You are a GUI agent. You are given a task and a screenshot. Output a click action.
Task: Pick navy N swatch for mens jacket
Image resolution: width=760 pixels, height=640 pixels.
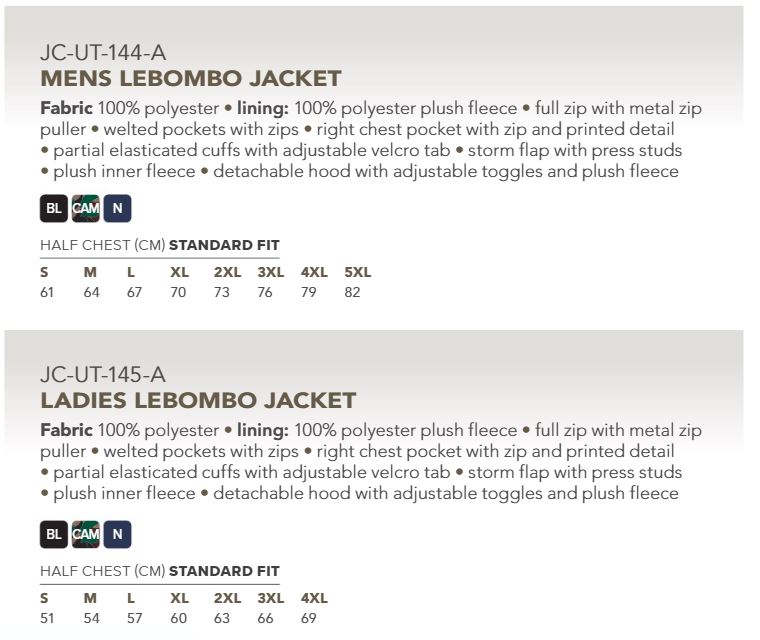click(x=117, y=211)
